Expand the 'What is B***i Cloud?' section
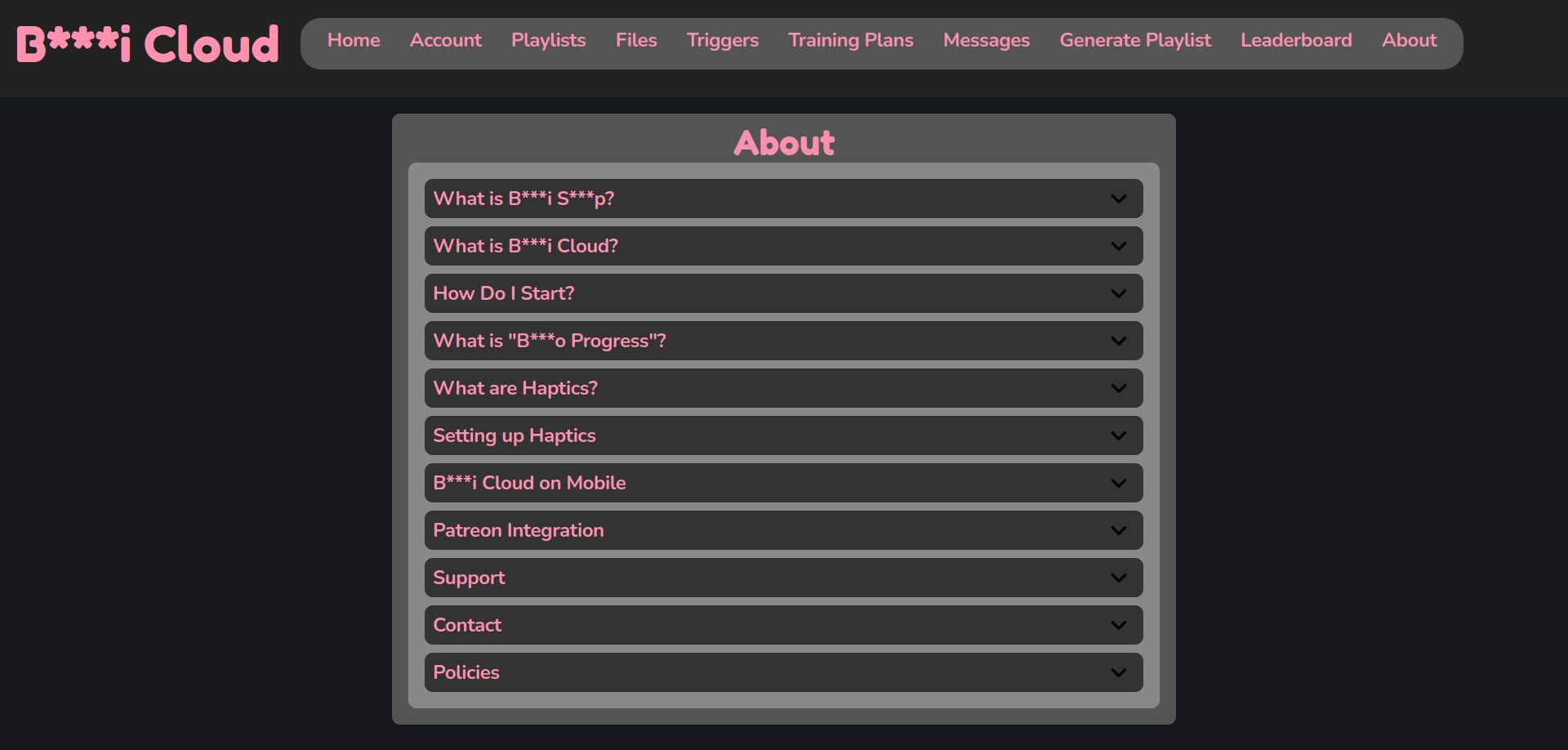 pyautogui.click(x=784, y=246)
